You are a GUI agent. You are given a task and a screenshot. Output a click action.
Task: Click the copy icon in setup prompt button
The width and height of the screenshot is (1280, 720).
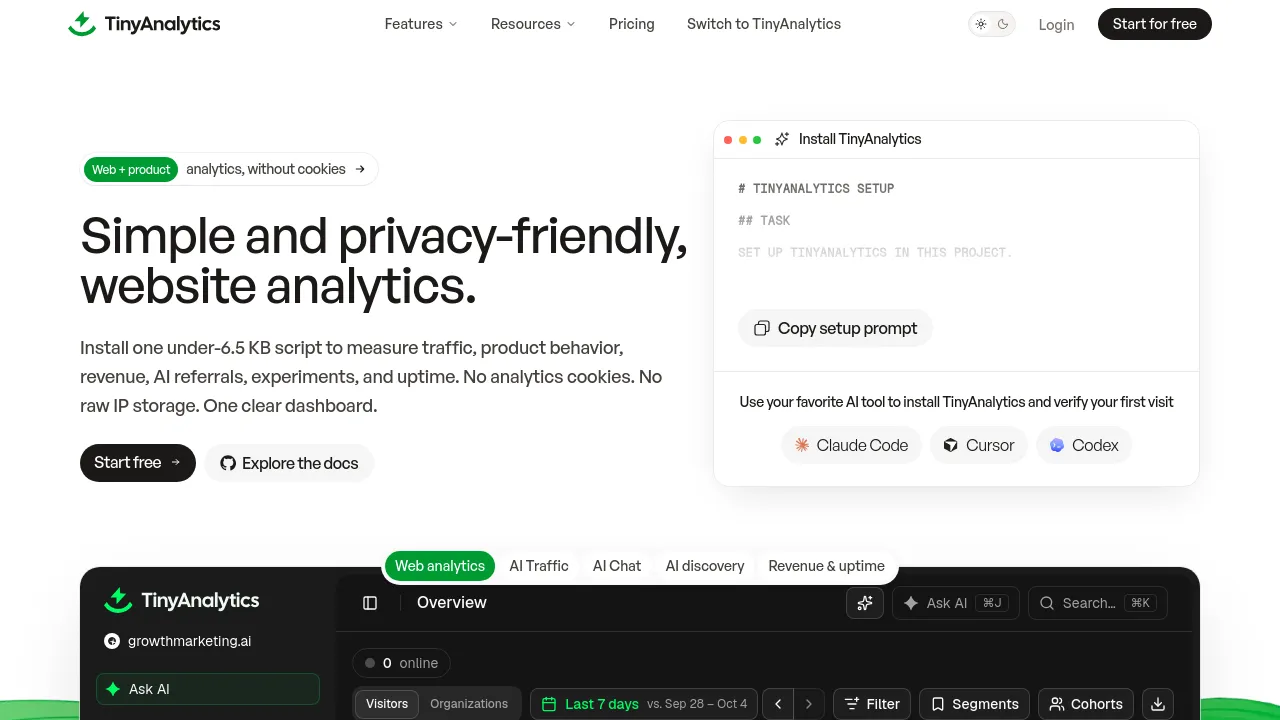762,328
